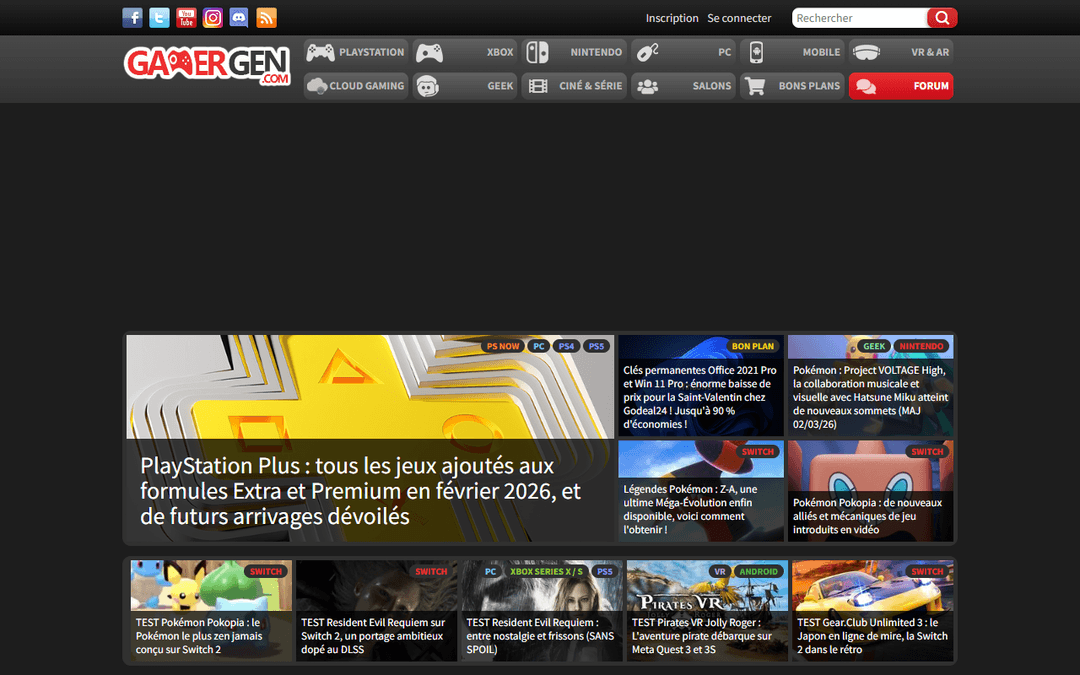Open the NINTENDO menu label
The width and height of the screenshot is (1080, 675).
pyautogui.click(x=596, y=52)
